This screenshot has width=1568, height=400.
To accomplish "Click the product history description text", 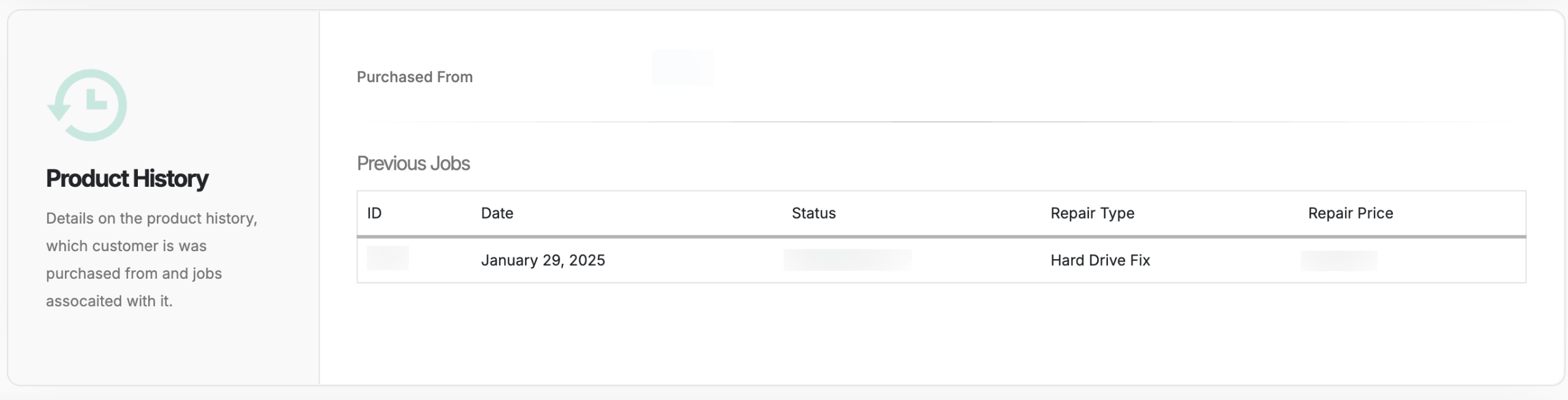I will [x=151, y=259].
